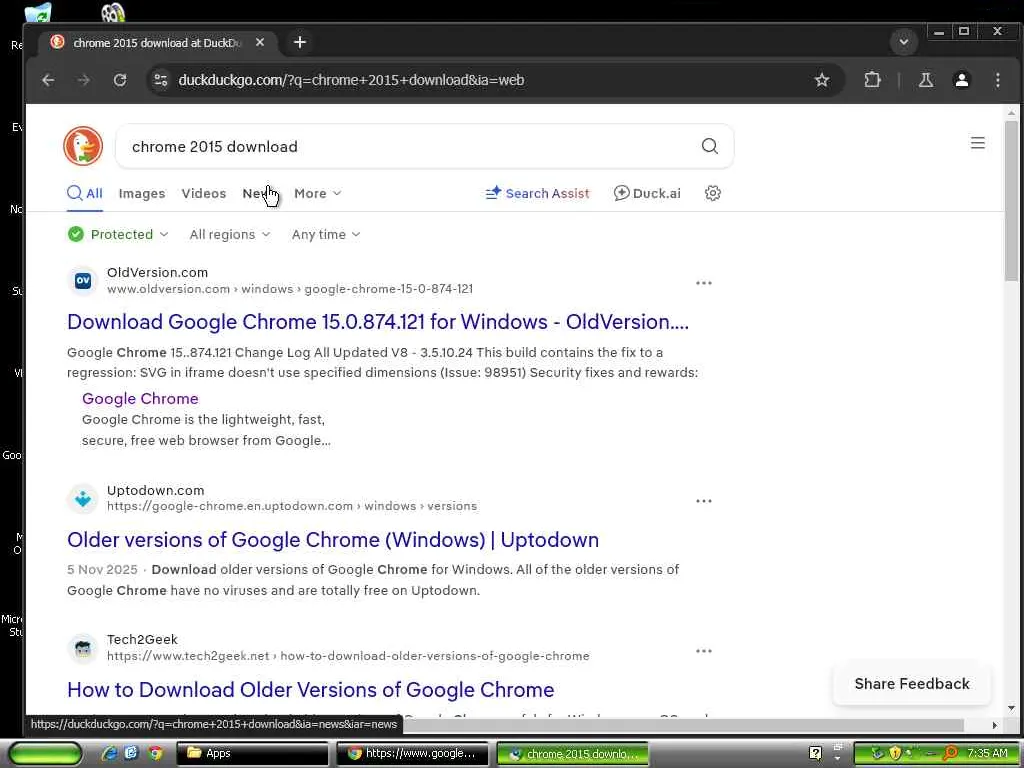Screen dimensions: 1024x768
Task: Open the Chrome Labs flask icon
Action: click(925, 80)
